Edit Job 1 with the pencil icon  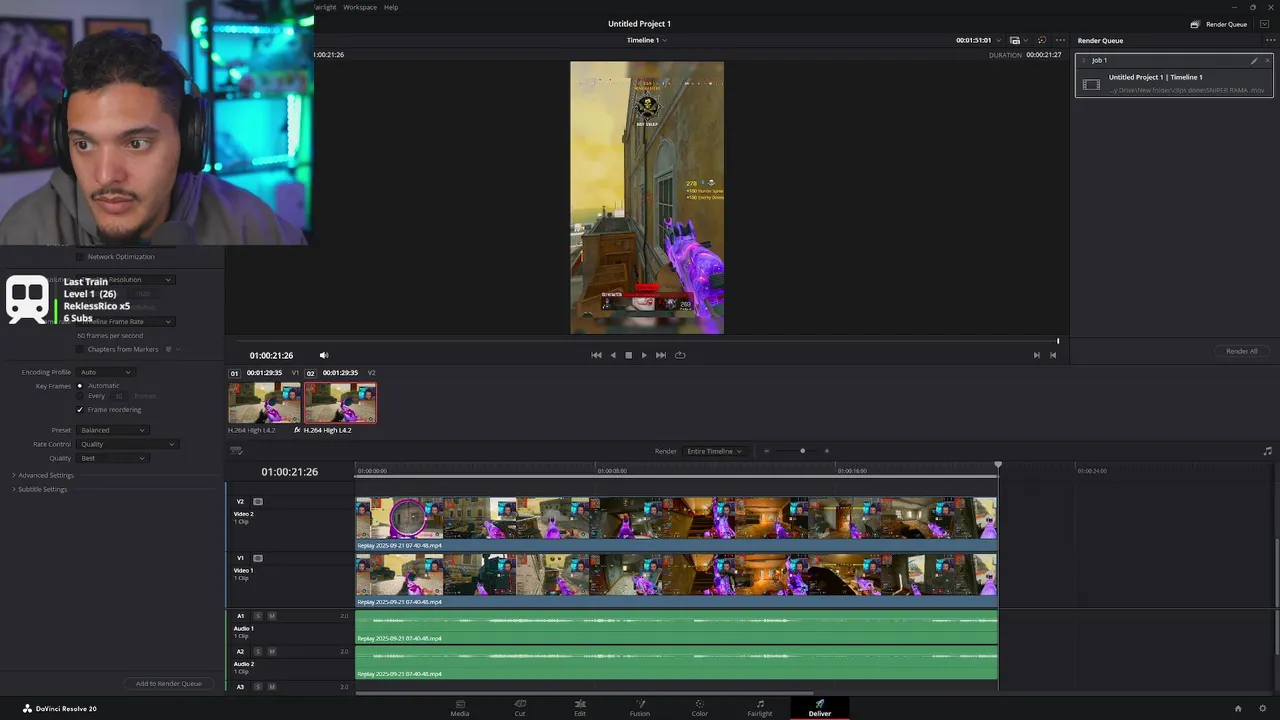(1254, 60)
